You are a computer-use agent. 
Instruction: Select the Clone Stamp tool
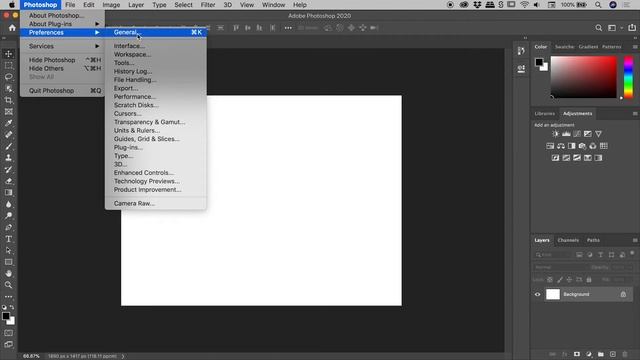[x=9, y=158]
